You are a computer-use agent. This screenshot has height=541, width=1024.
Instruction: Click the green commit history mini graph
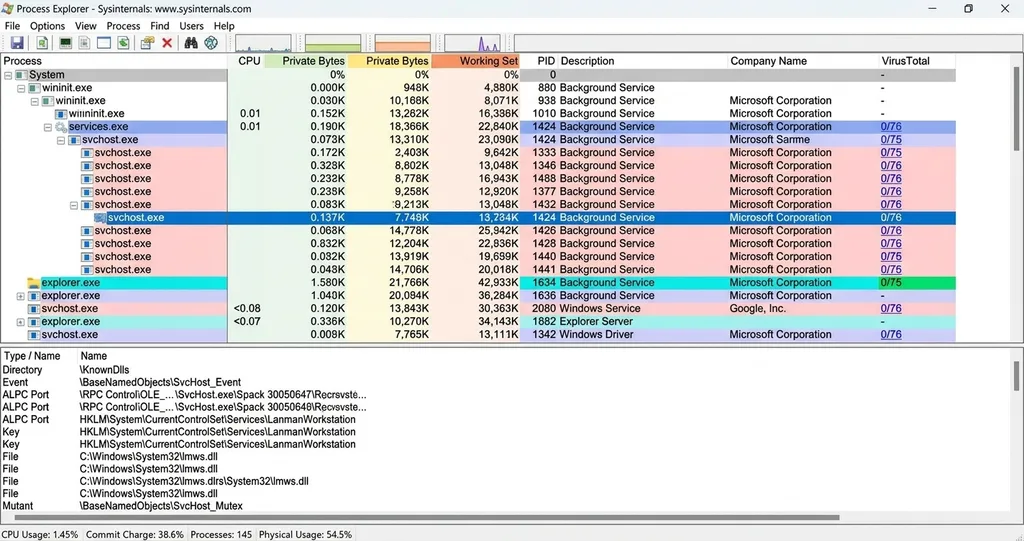coord(333,43)
